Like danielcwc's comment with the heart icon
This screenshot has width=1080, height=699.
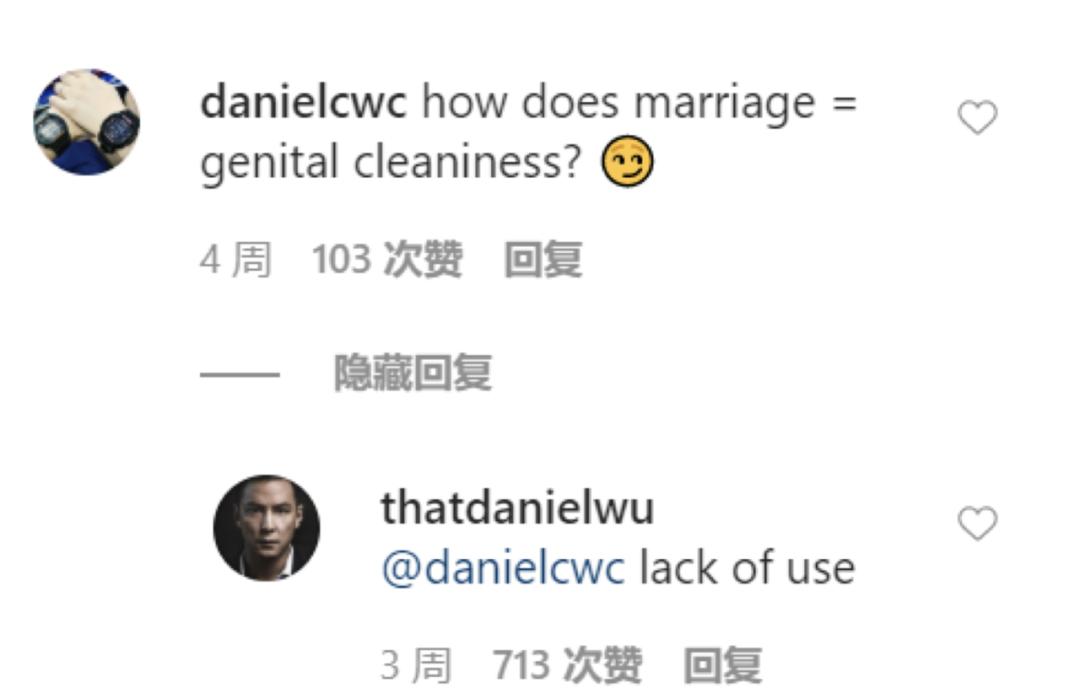tap(977, 117)
